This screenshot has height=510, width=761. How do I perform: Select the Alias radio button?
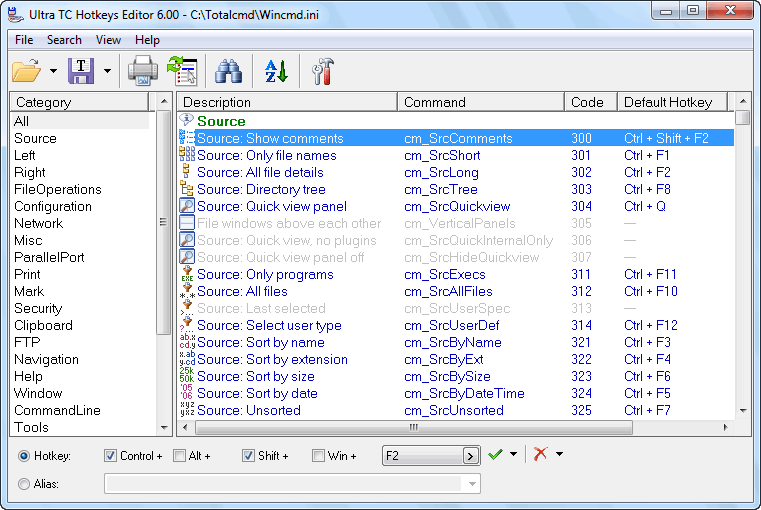point(24,484)
